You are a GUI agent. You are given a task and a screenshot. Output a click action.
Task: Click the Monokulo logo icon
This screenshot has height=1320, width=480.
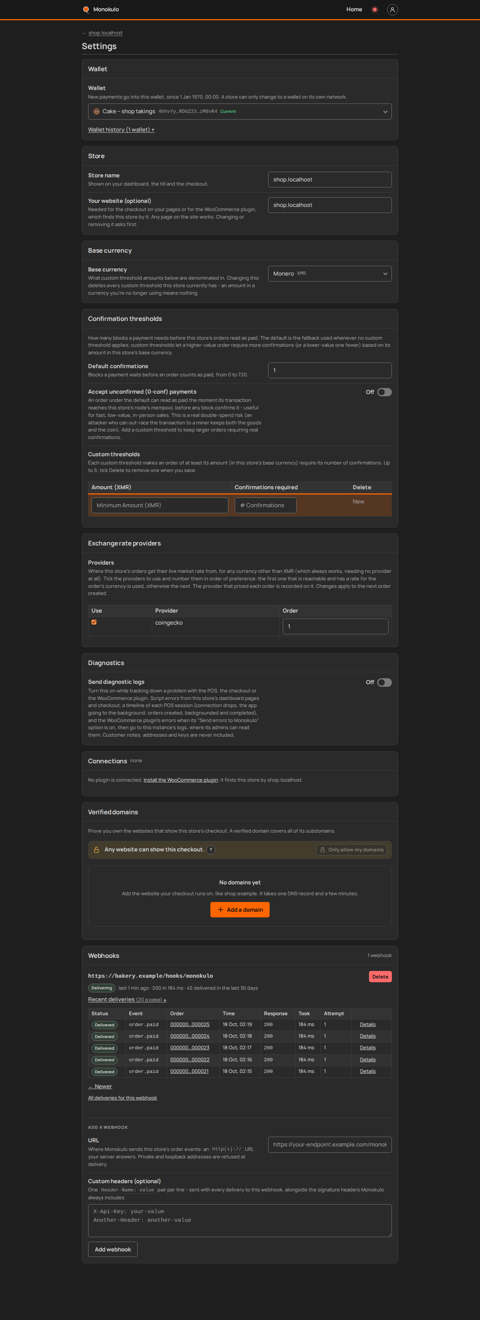point(86,9)
